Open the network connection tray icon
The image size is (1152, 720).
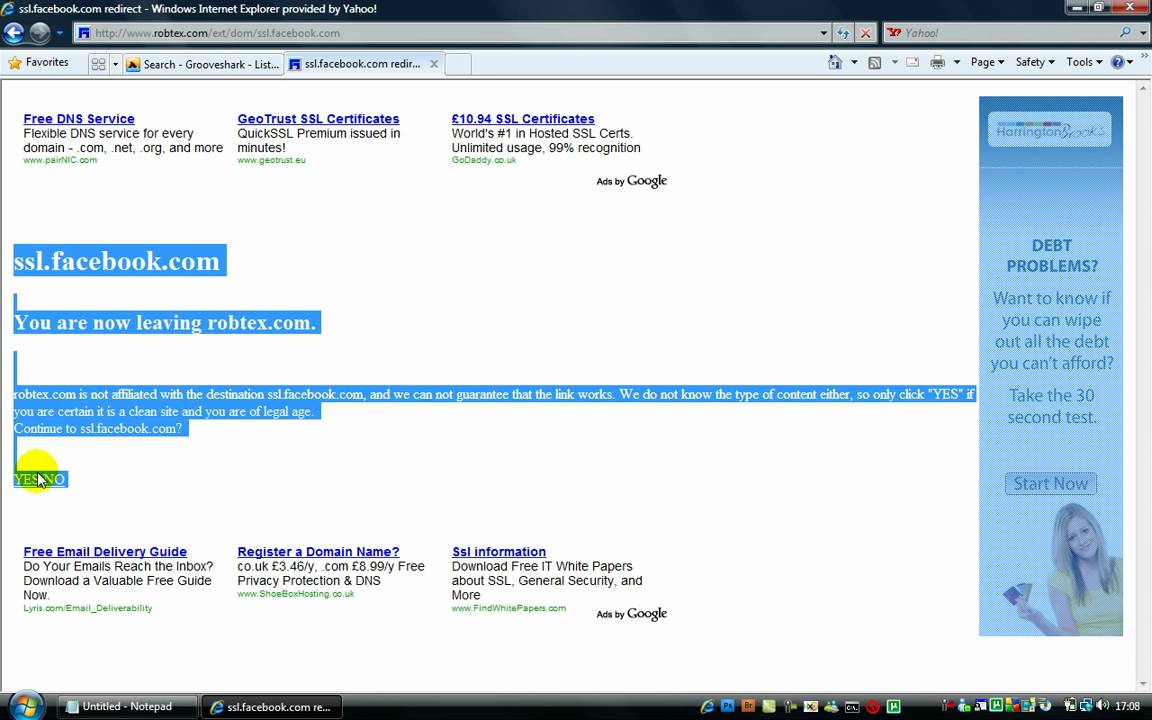(1086, 705)
